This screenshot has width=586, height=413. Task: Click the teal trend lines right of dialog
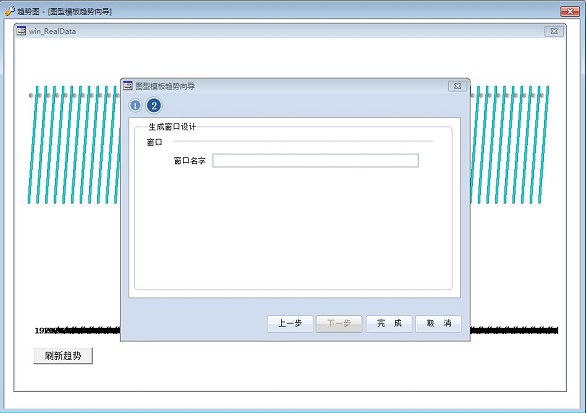[x=509, y=145]
